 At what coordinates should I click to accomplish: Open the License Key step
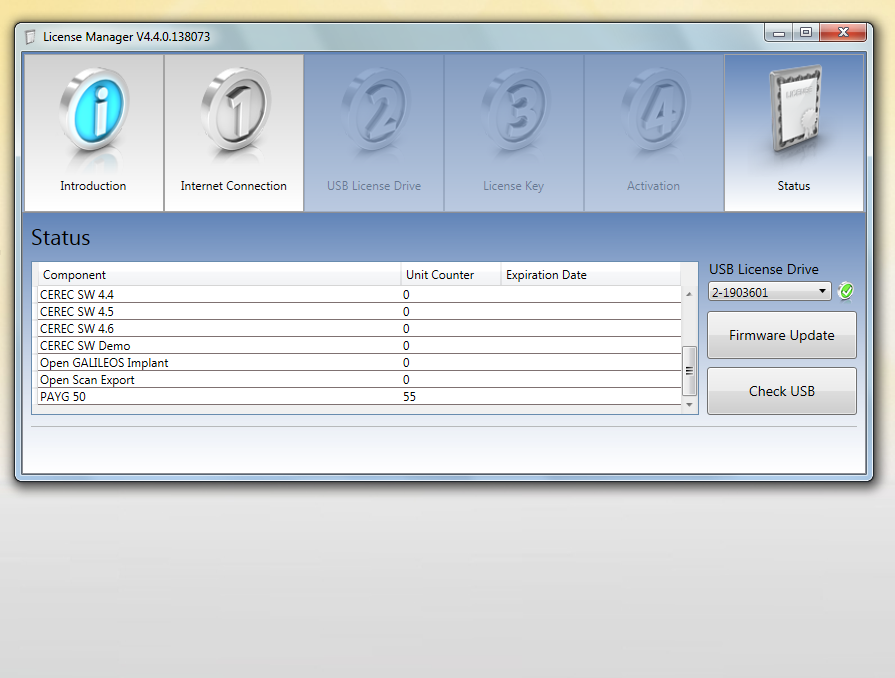tap(514, 132)
